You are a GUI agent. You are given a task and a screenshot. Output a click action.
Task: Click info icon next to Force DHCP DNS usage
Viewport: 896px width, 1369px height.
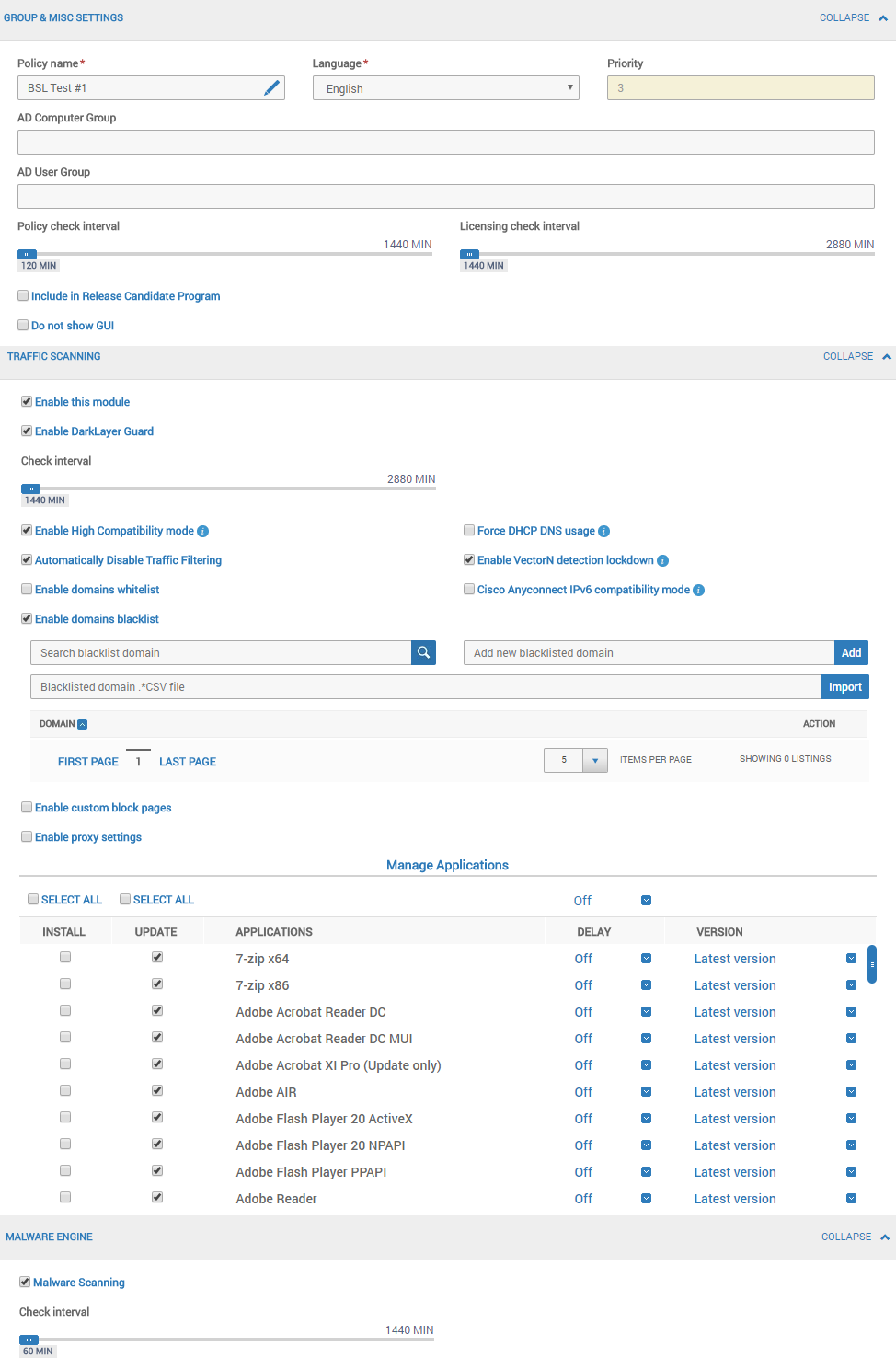click(x=604, y=532)
